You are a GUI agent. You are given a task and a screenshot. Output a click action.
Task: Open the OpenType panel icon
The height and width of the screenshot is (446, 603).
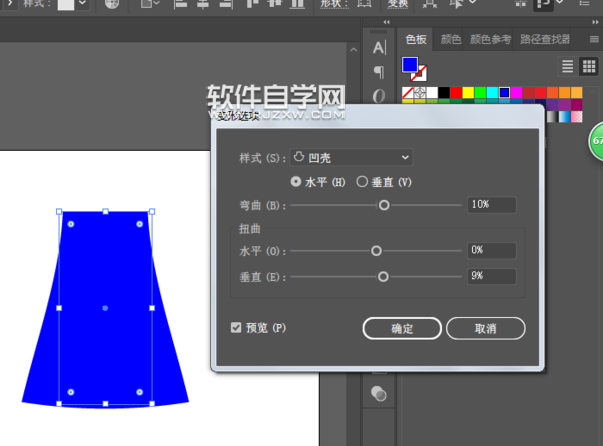[379, 96]
